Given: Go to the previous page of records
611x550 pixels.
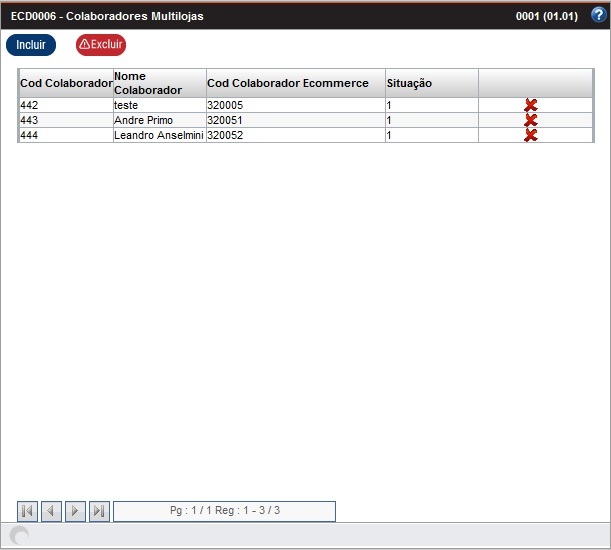Looking at the screenshot, I should [x=51, y=511].
